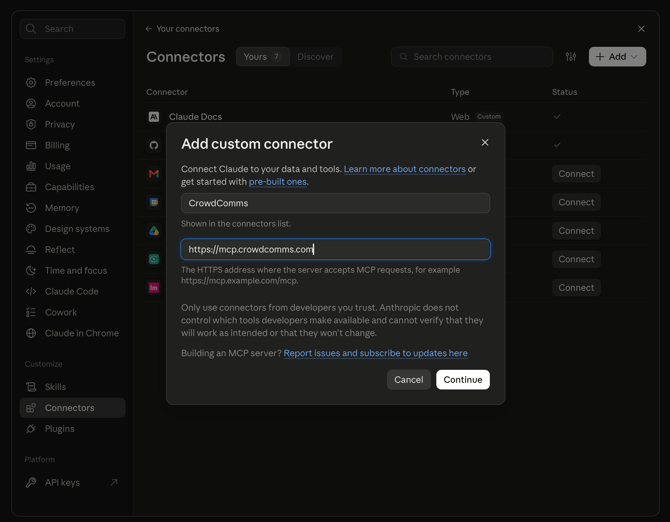
Task: Click the Claude Docs connector icon
Action: (x=154, y=117)
